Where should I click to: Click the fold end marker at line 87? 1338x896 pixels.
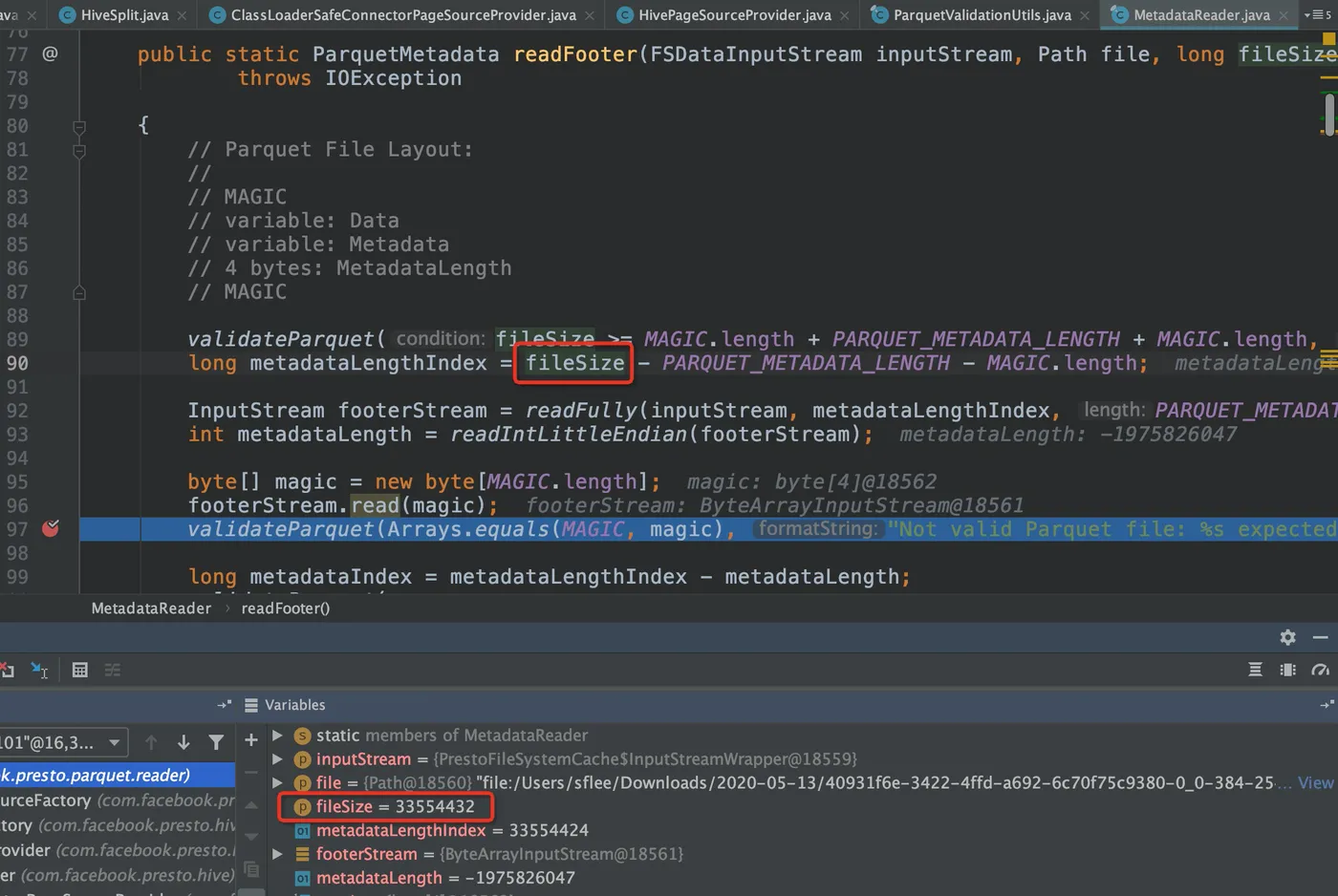[x=79, y=292]
